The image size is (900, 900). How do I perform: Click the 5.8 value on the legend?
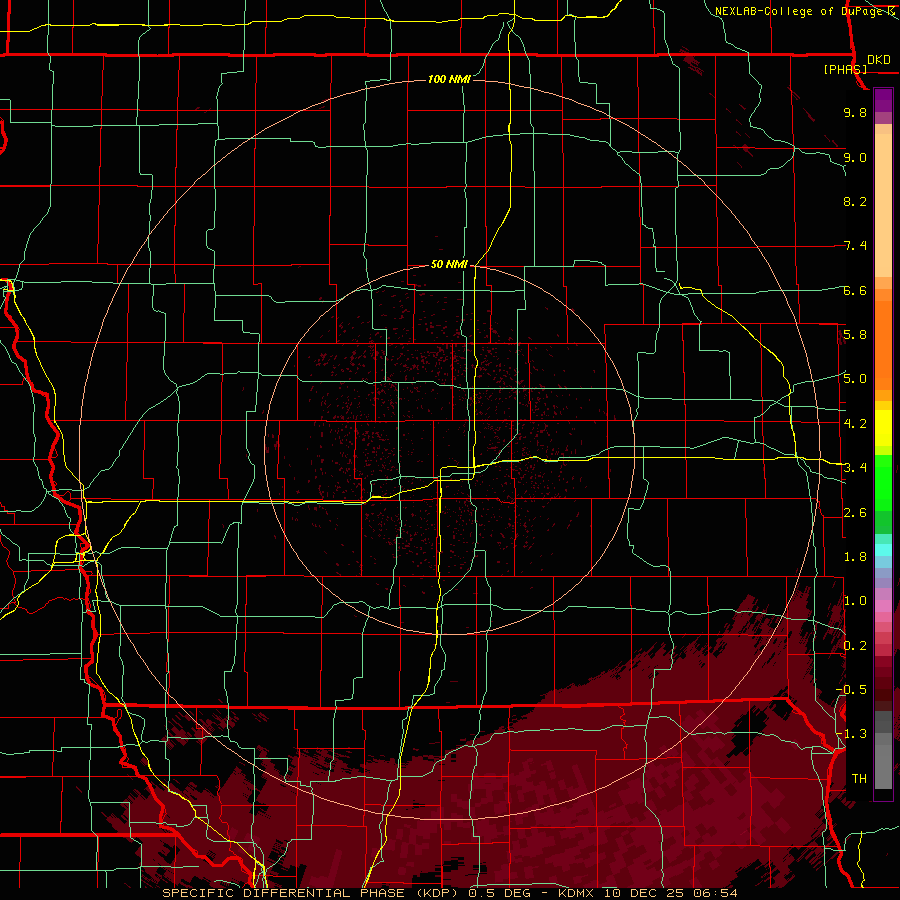(855, 335)
